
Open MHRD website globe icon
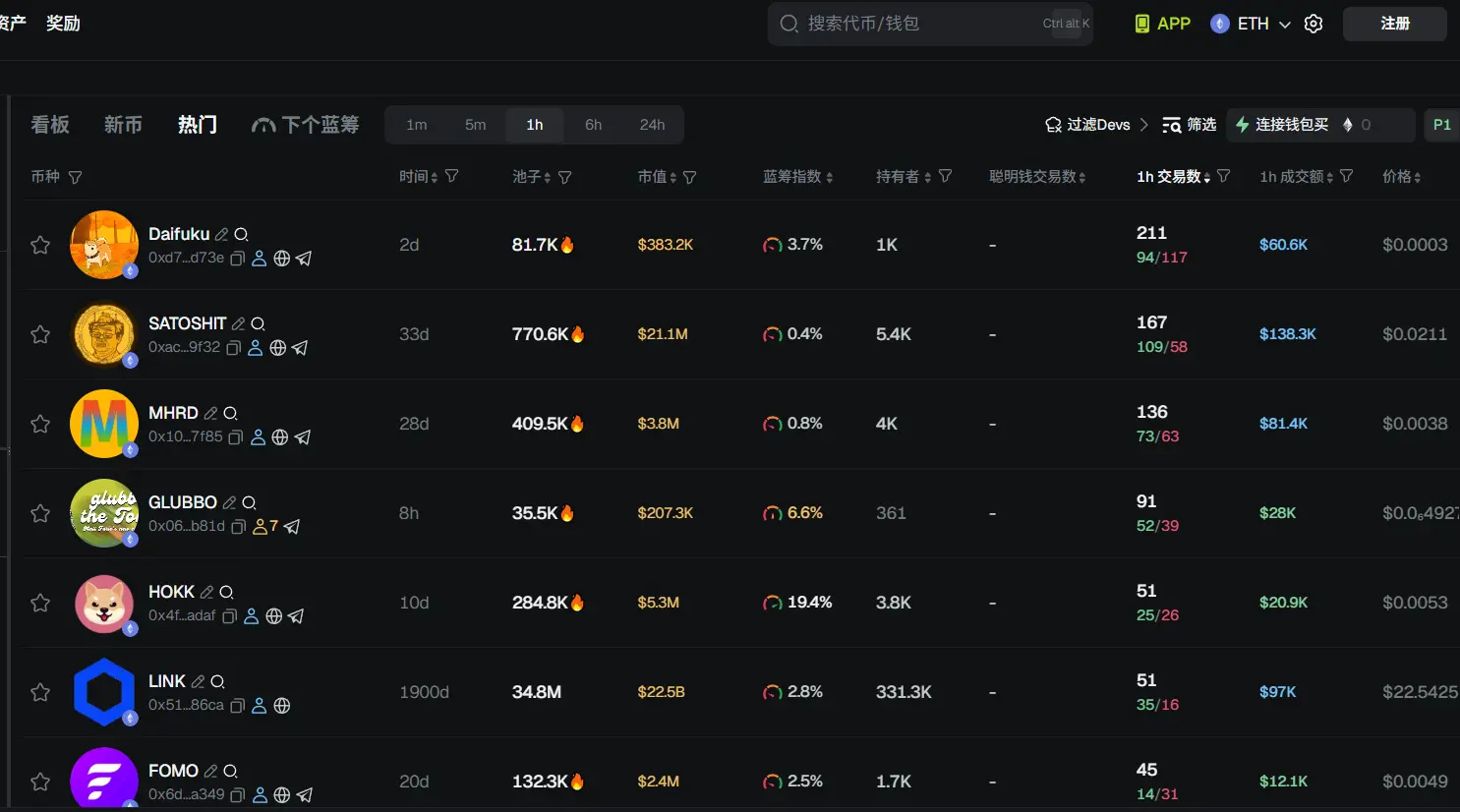click(280, 437)
